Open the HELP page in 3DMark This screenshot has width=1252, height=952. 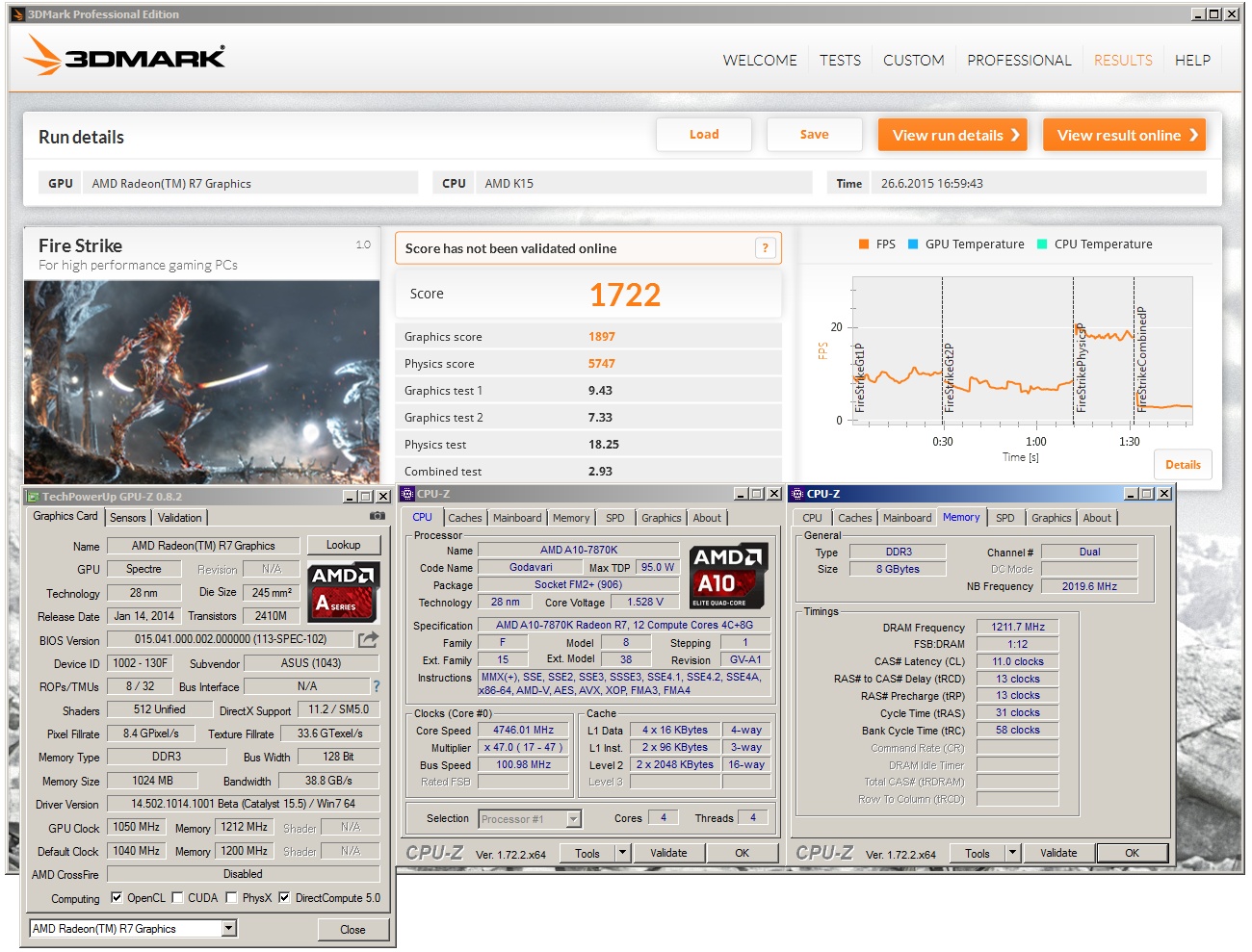pyautogui.click(x=1192, y=61)
